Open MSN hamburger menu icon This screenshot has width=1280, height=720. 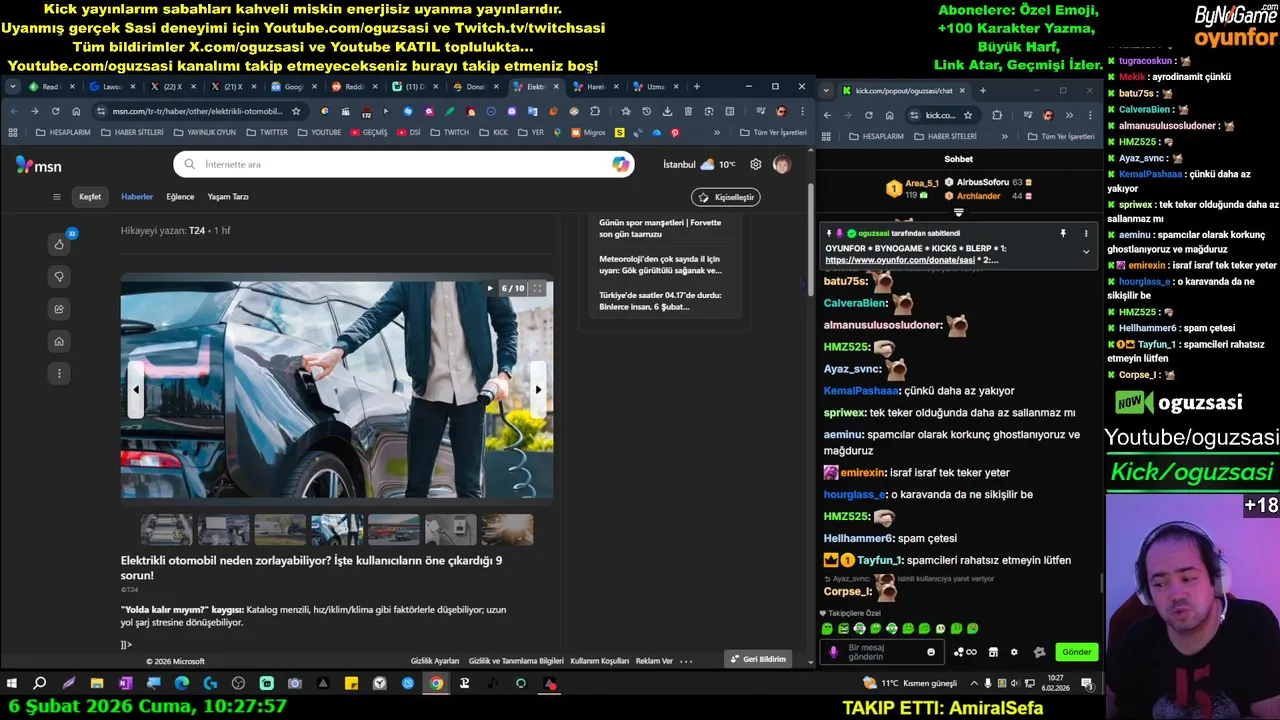pos(57,197)
